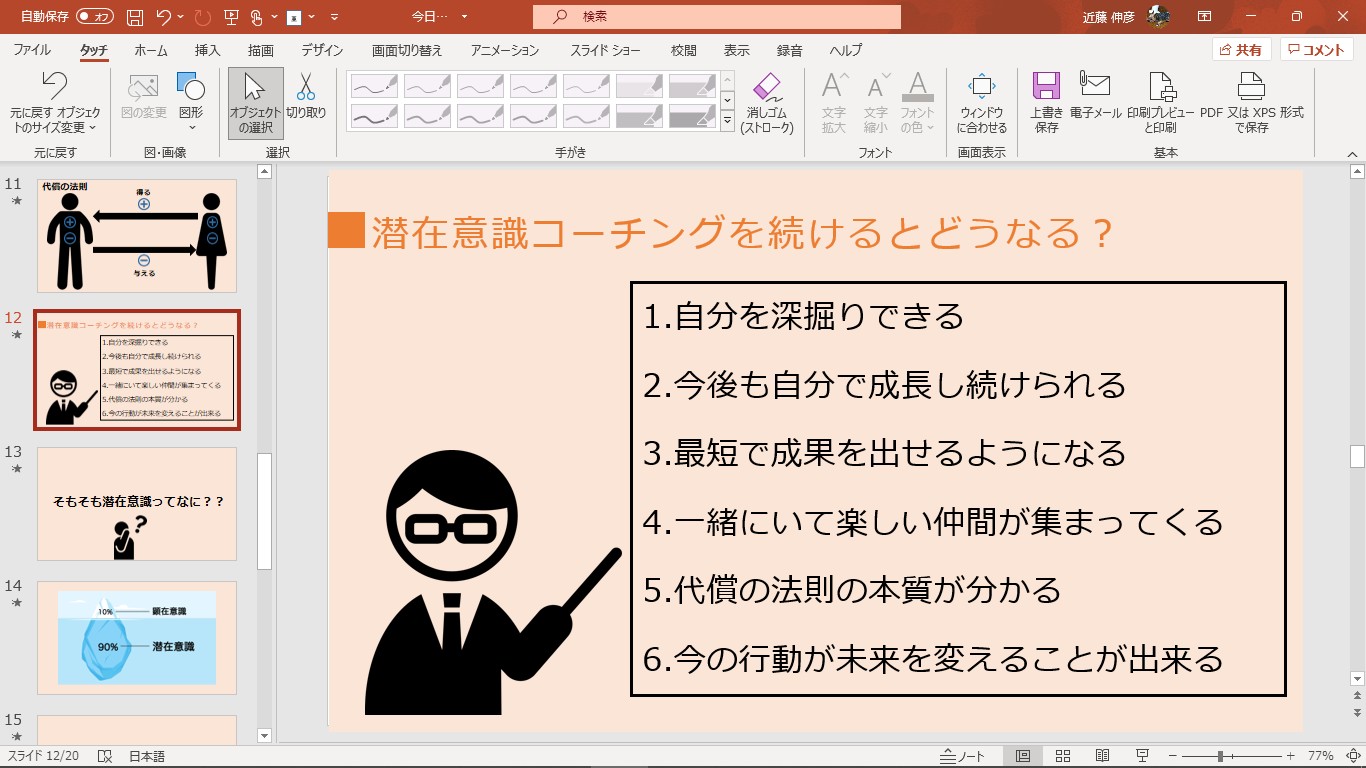The image size is (1366, 768).
Task: Select slide 13 thumbnail そもそも潜在意識ってなに
Action: click(137, 504)
